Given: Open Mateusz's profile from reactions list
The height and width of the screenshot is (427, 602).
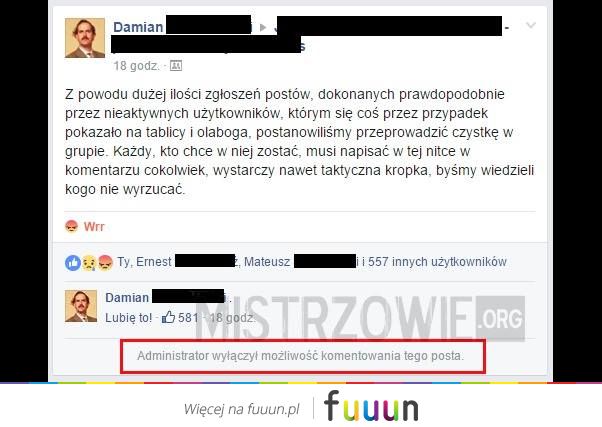Looking at the screenshot, I should 267,261.
